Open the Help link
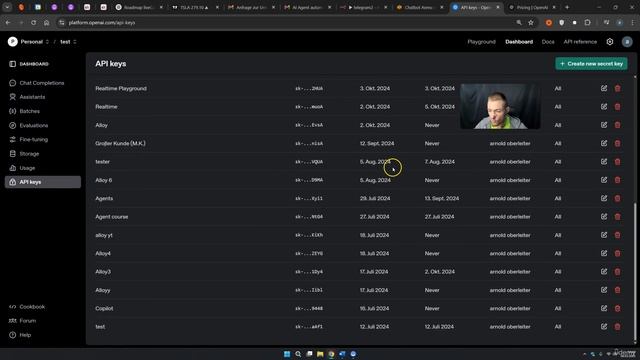The image size is (640, 360). coord(20,335)
